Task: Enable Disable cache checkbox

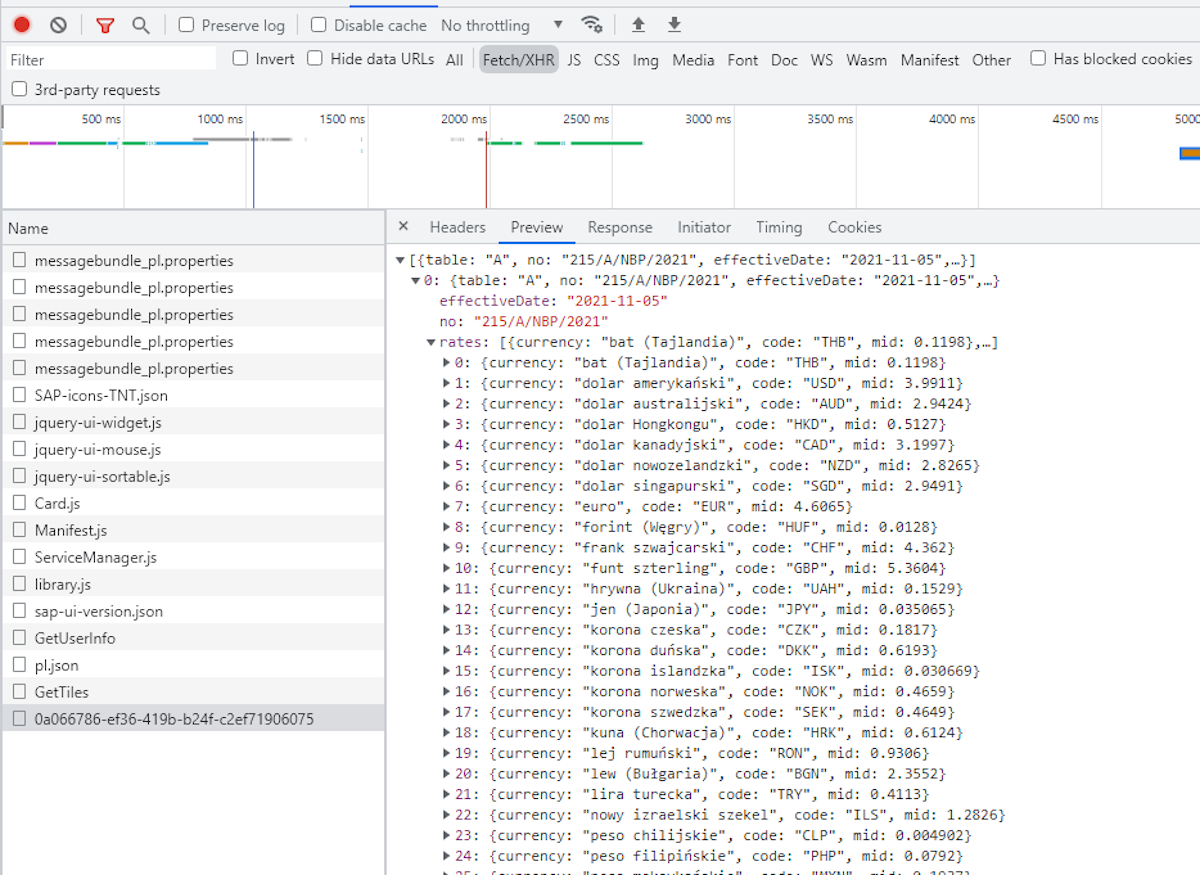Action: [x=318, y=25]
